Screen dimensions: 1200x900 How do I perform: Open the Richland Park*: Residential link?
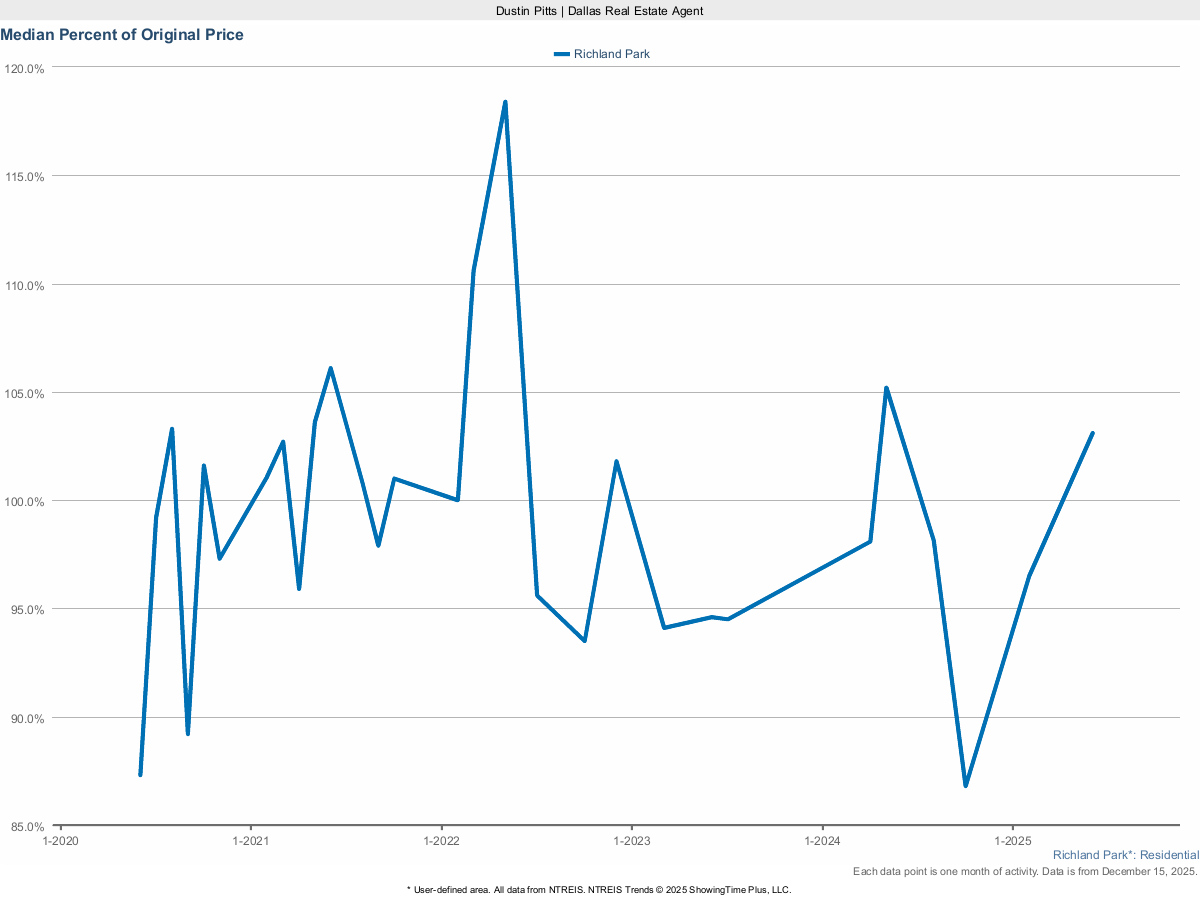tap(1124, 855)
